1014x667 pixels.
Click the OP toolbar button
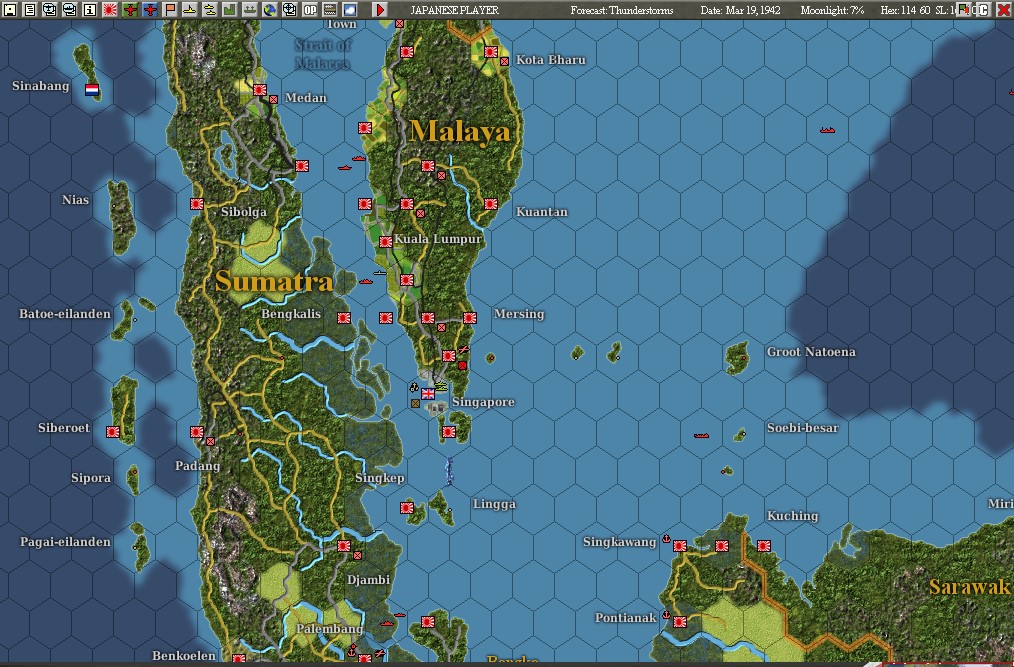(x=310, y=10)
